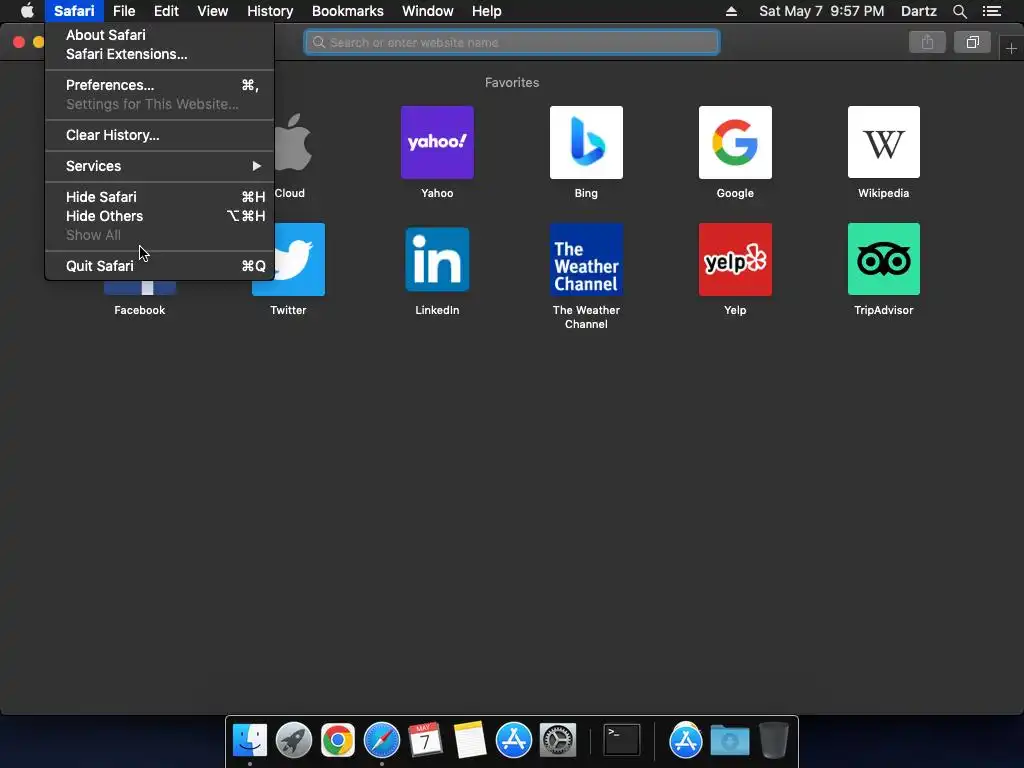The width and height of the screenshot is (1024, 768).
Task: Open the Bing favorite tile
Action: coord(586,142)
